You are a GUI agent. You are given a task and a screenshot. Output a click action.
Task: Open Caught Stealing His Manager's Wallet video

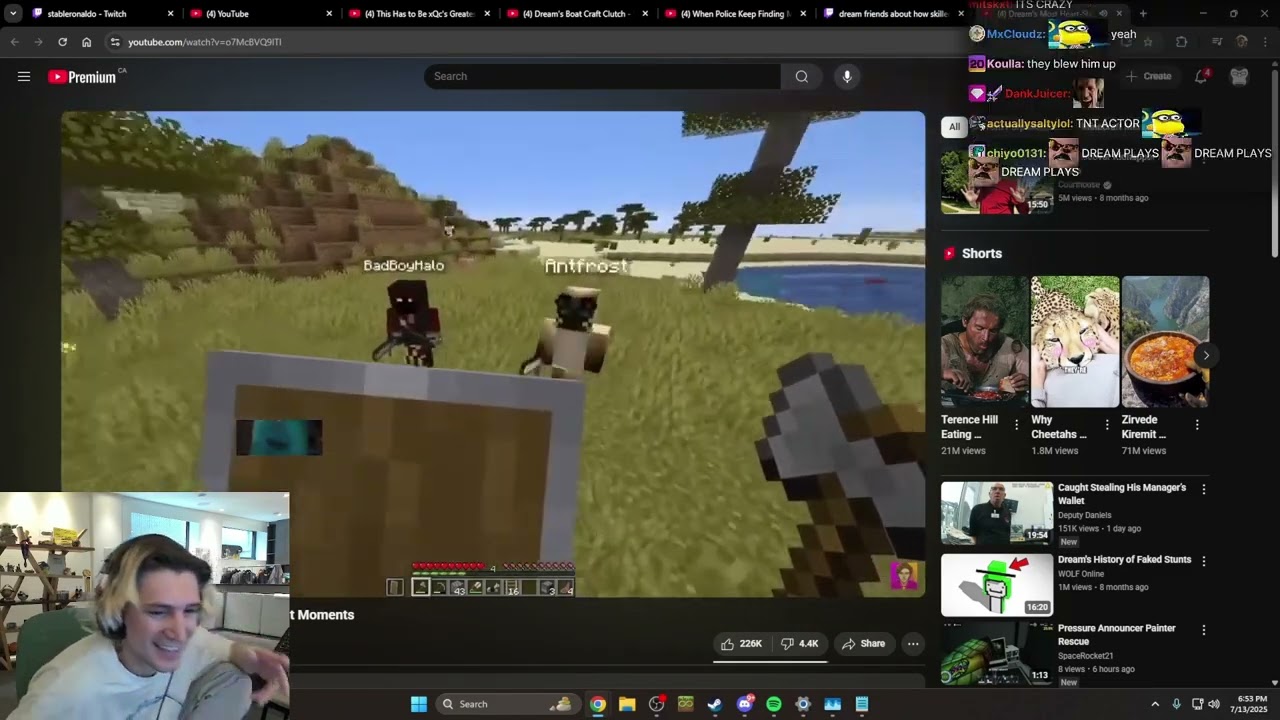click(1122, 494)
